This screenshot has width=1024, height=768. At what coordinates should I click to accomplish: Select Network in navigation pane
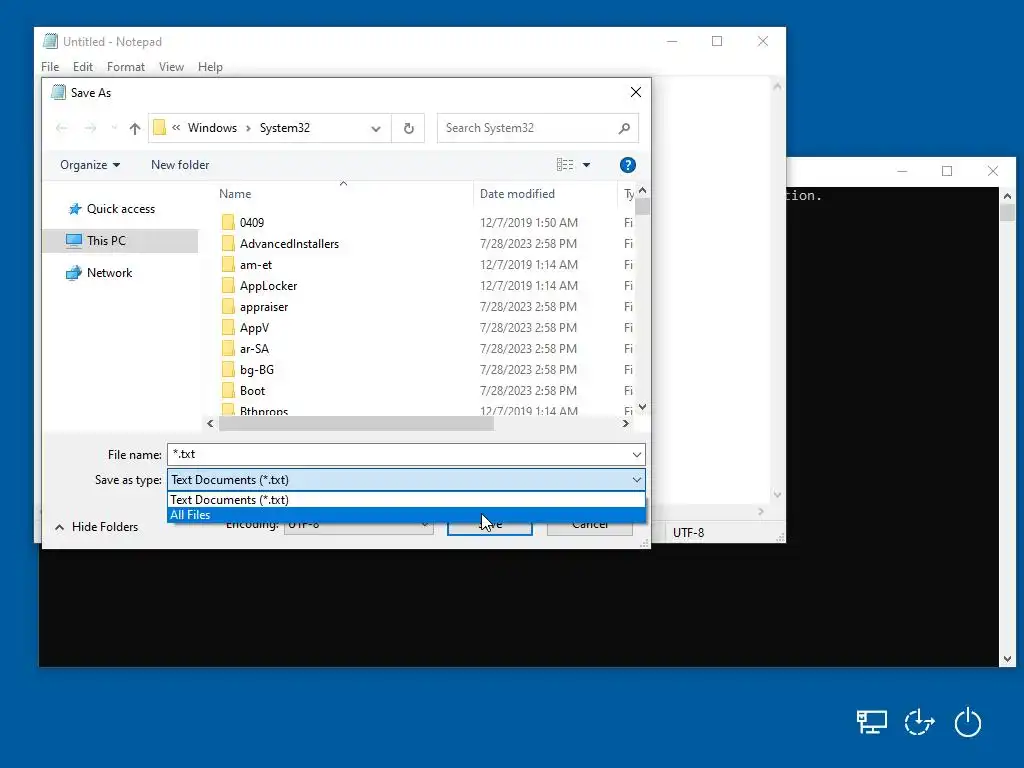pyautogui.click(x=120, y=273)
